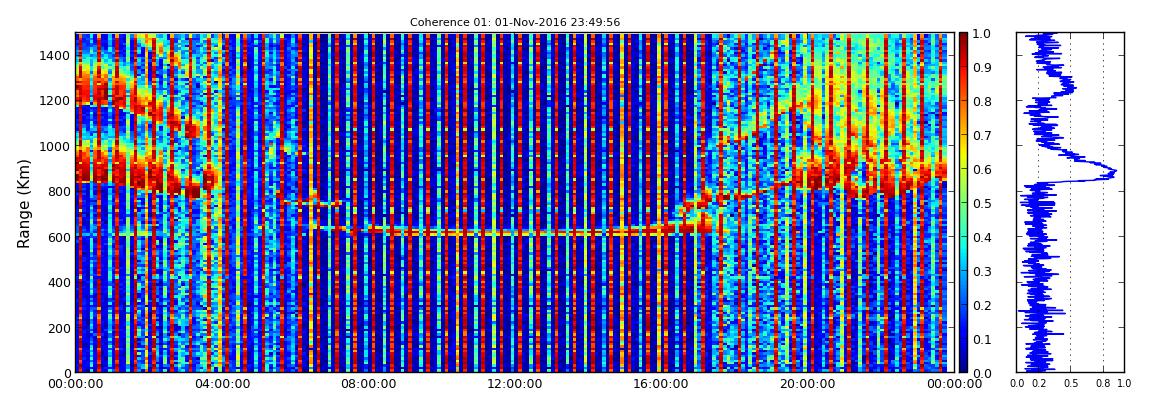Select the 400 range tick label
Image resolution: width=1150 pixels, height=407 pixels.
(58, 282)
